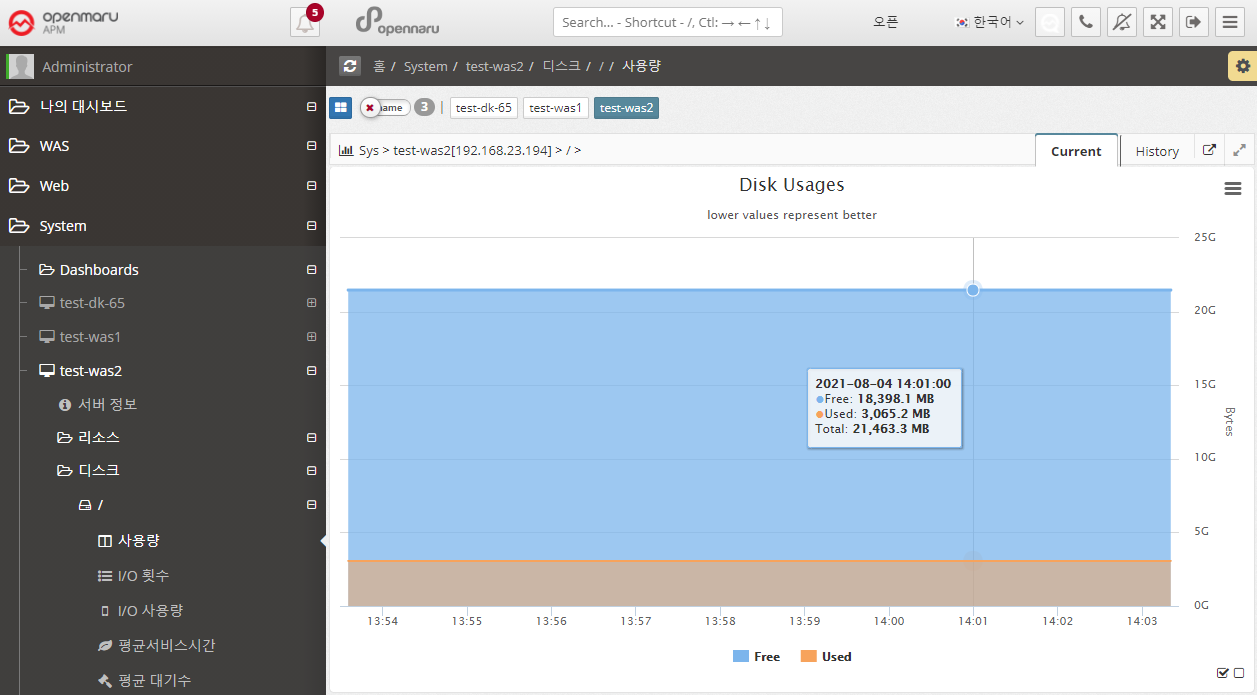Open the chart hamburger context menu
This screenshot has width=1257, height=695.
(1232, 188)
